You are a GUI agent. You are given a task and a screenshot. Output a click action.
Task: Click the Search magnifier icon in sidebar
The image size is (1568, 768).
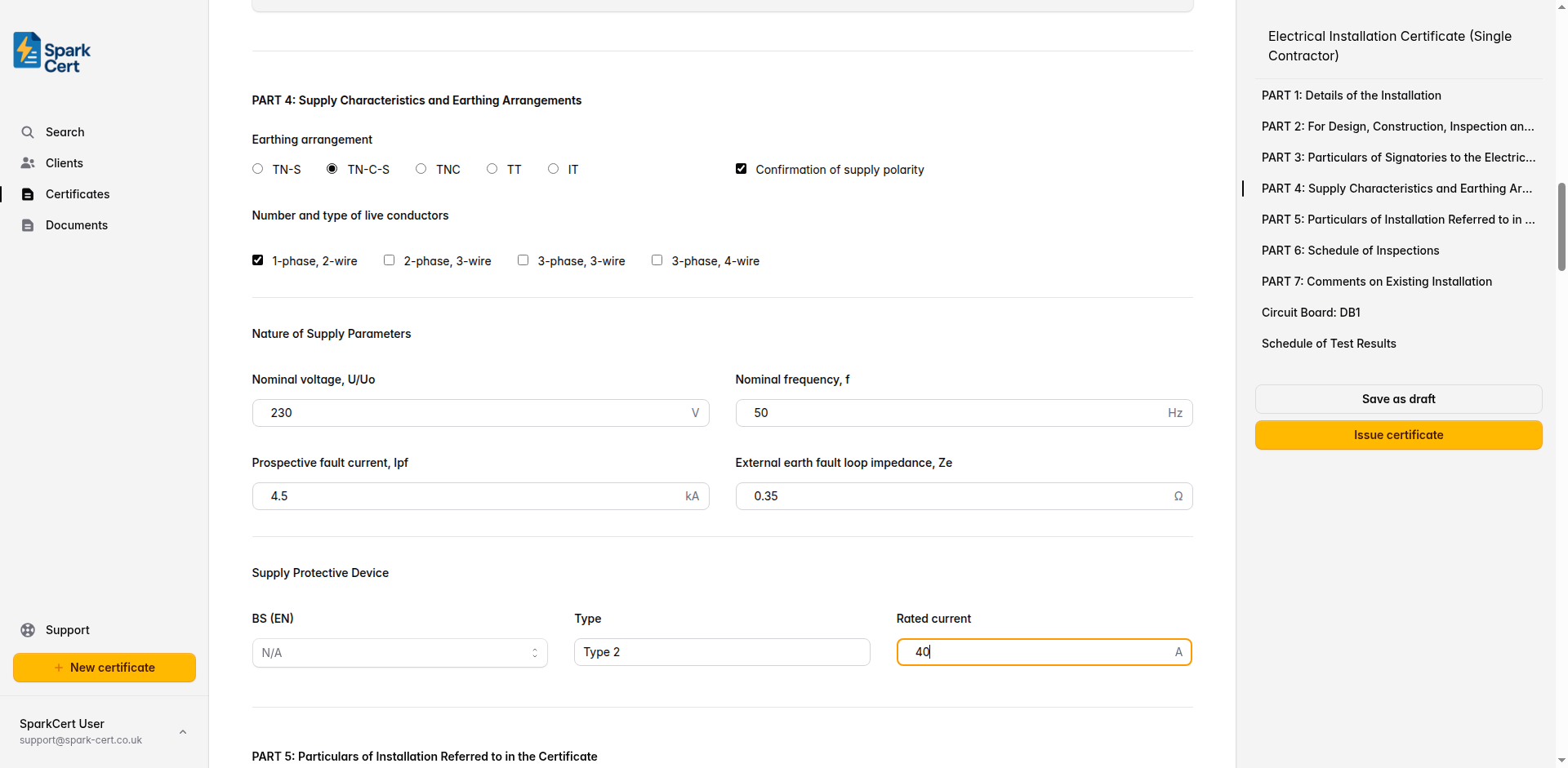point(28,132)
